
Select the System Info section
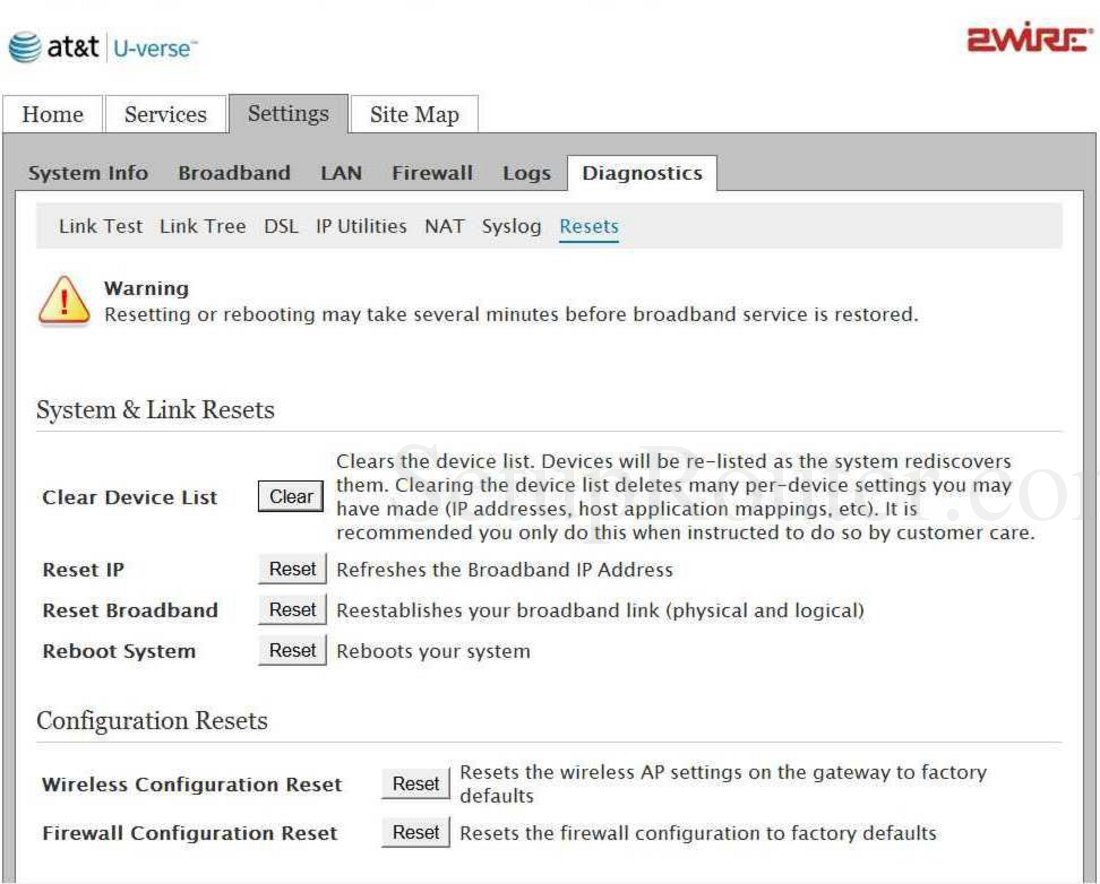(88, 173)
